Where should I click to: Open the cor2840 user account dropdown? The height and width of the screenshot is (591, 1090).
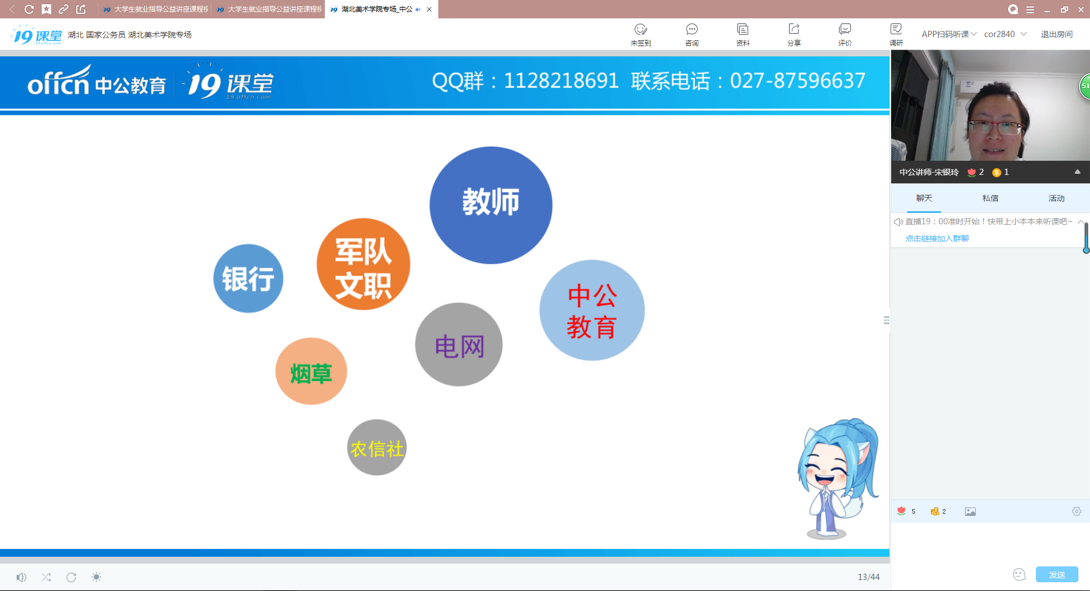point(1004,34)
